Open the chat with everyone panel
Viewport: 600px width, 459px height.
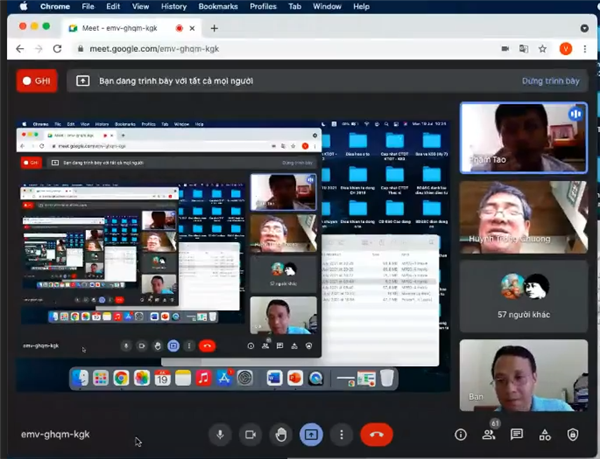(x=517, y=435)
